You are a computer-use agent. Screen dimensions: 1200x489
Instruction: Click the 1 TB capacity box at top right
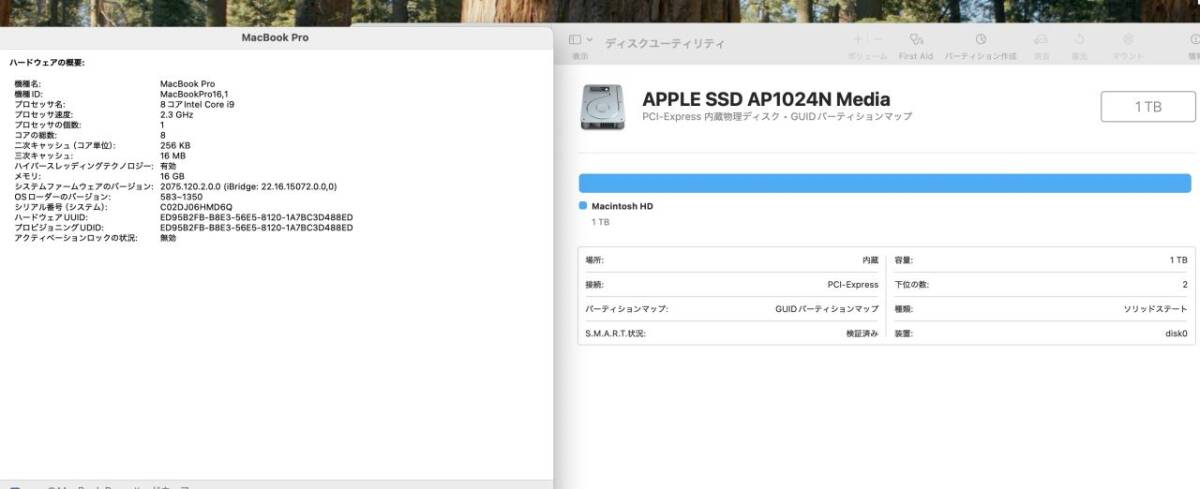pos(1148,107)
